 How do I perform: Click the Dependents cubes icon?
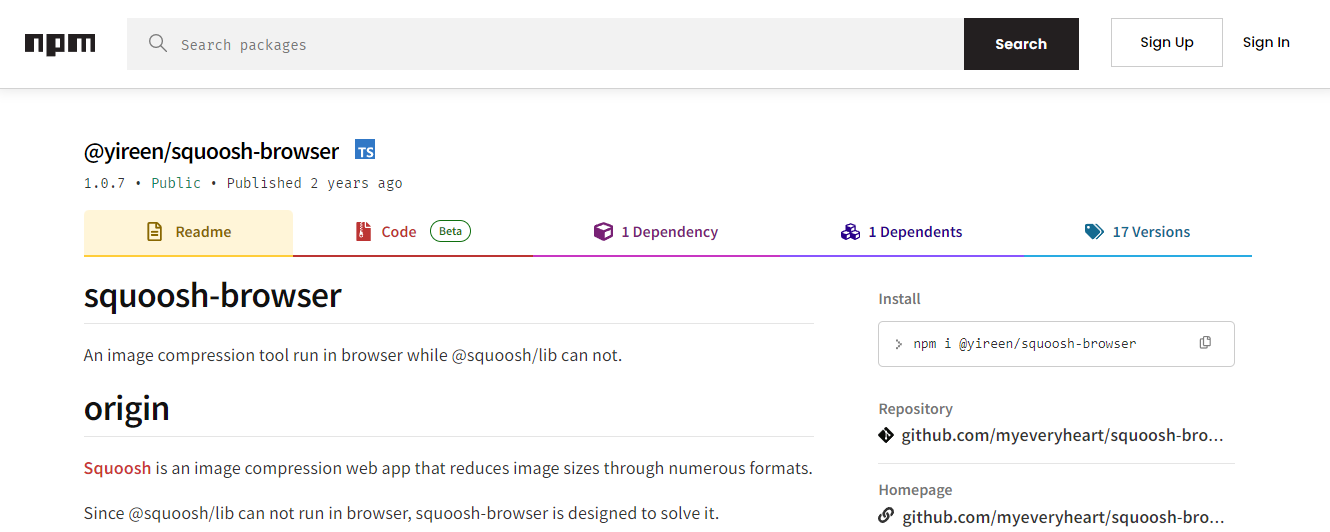tap(850, 232)
